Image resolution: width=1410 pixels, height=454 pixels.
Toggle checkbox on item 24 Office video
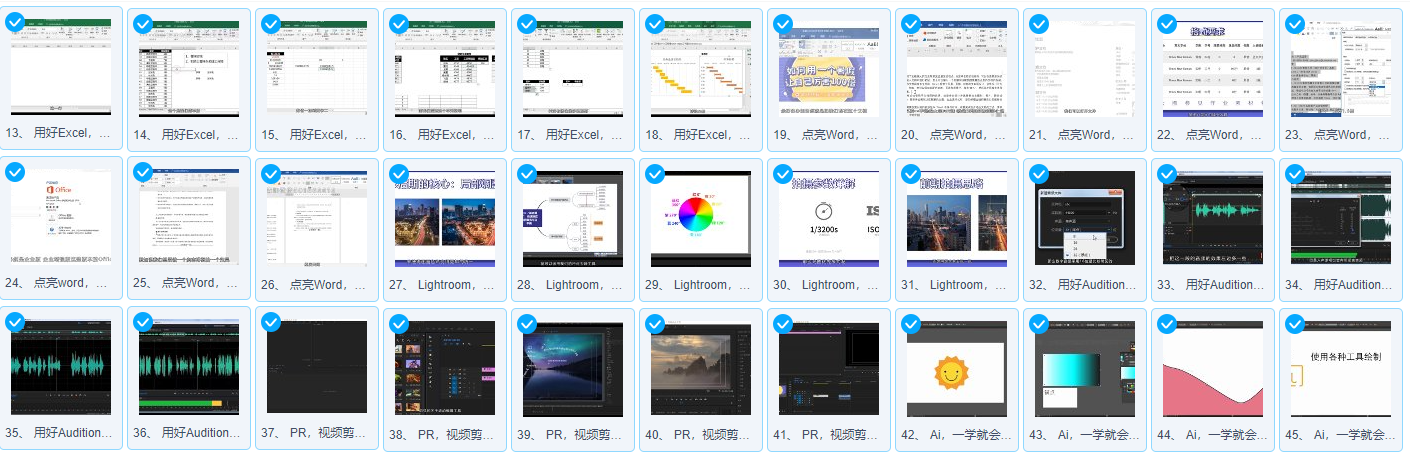tap(15, 173)
